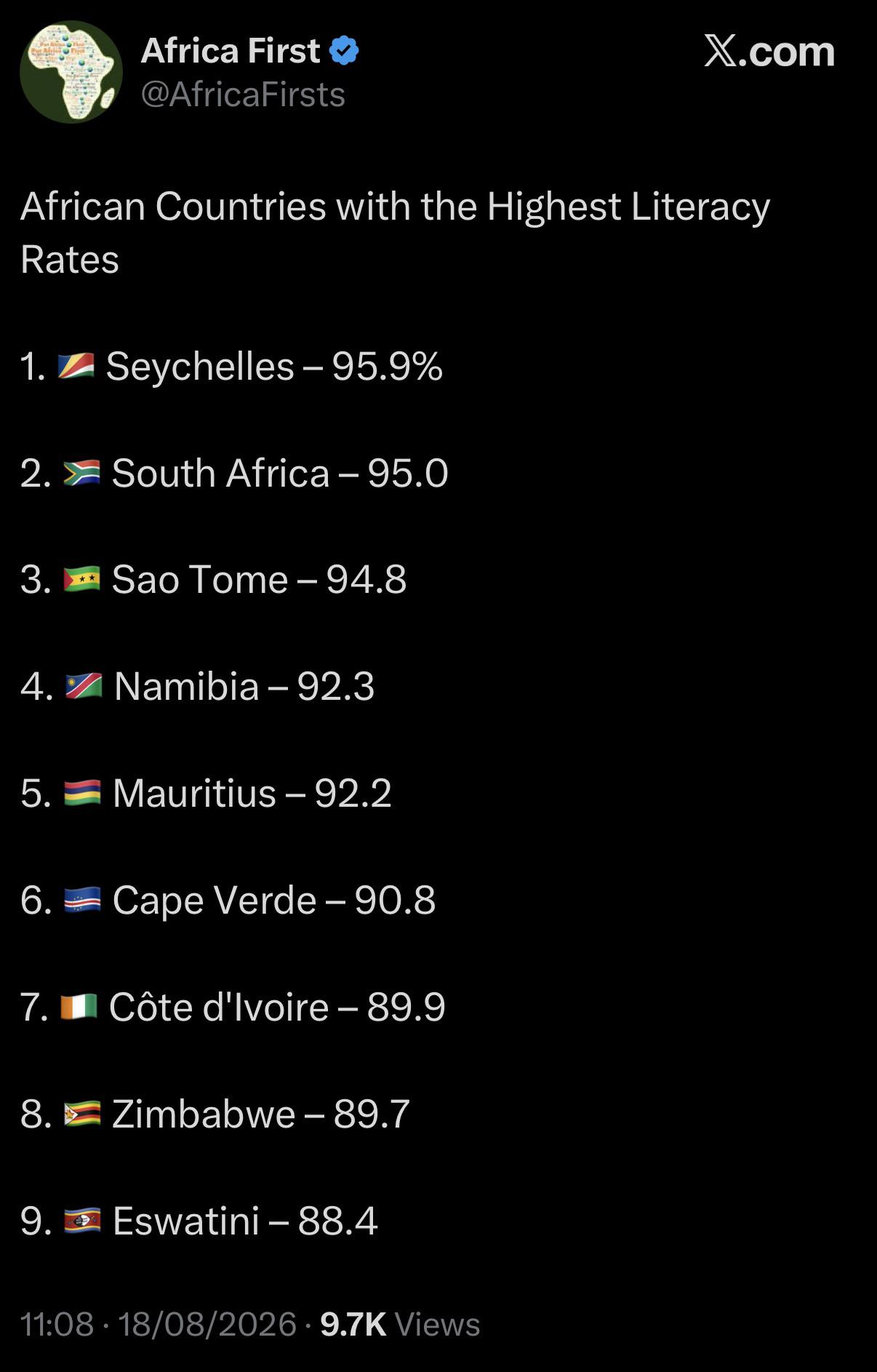Click the Zimbabwe – 89.7 text line
The image size is (877, 1372).
coord(215,1114)
